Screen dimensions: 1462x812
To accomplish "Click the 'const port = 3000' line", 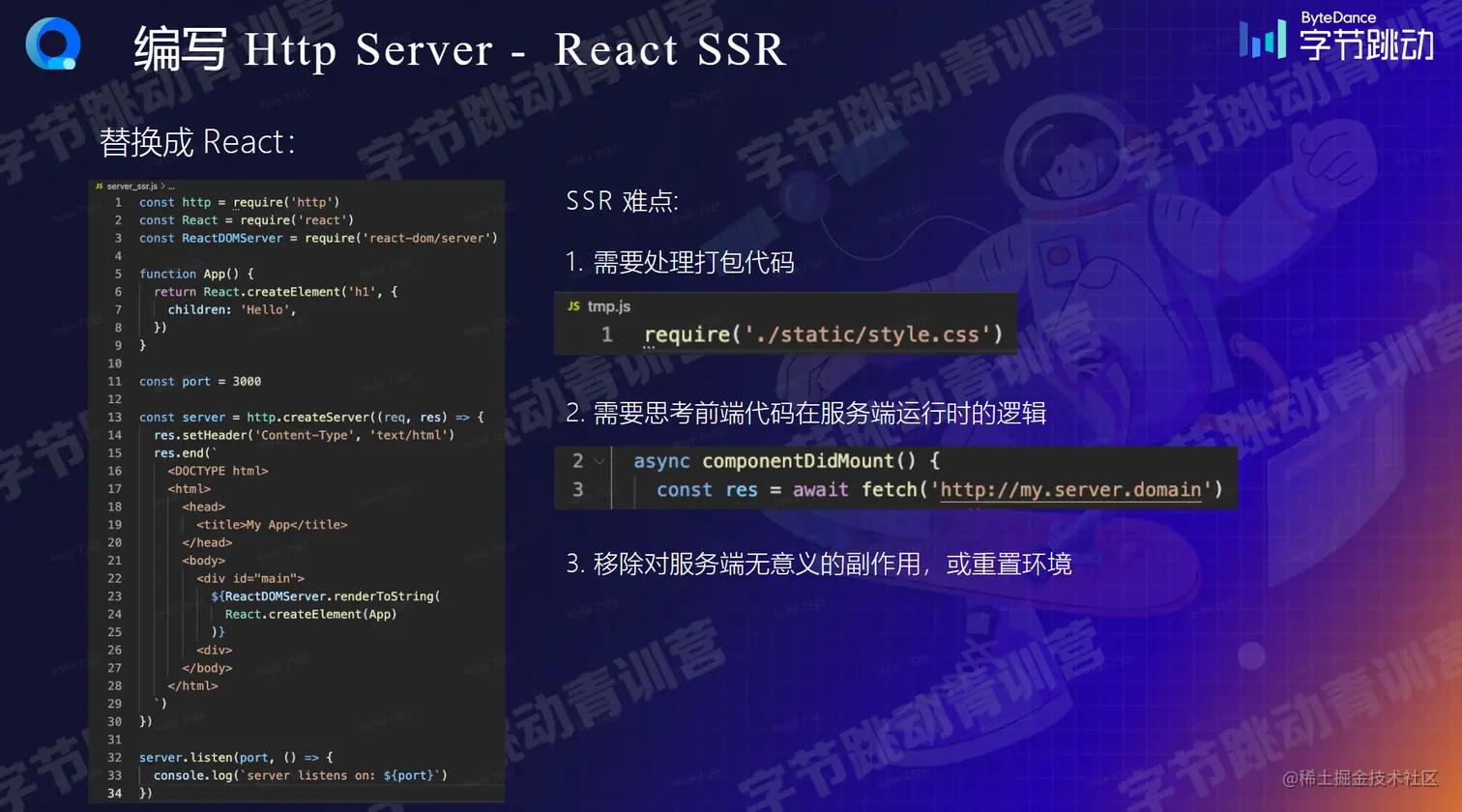I will pyautogui.click(x=200, y=381).
